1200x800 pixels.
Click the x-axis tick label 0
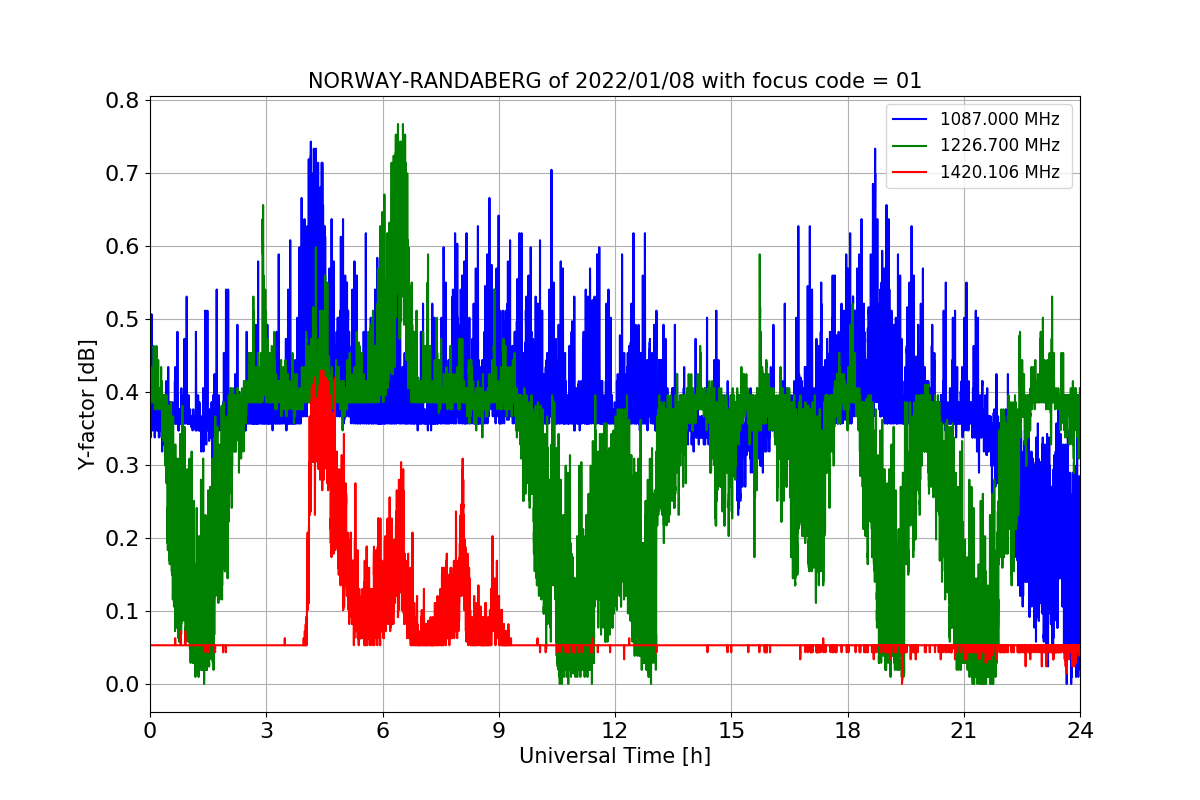pyautogui.click(x=150, y=730)
